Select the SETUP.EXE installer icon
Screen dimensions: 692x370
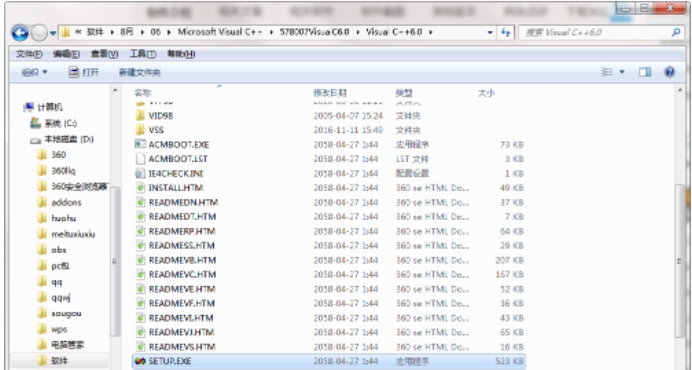click(x=140, y=361)
